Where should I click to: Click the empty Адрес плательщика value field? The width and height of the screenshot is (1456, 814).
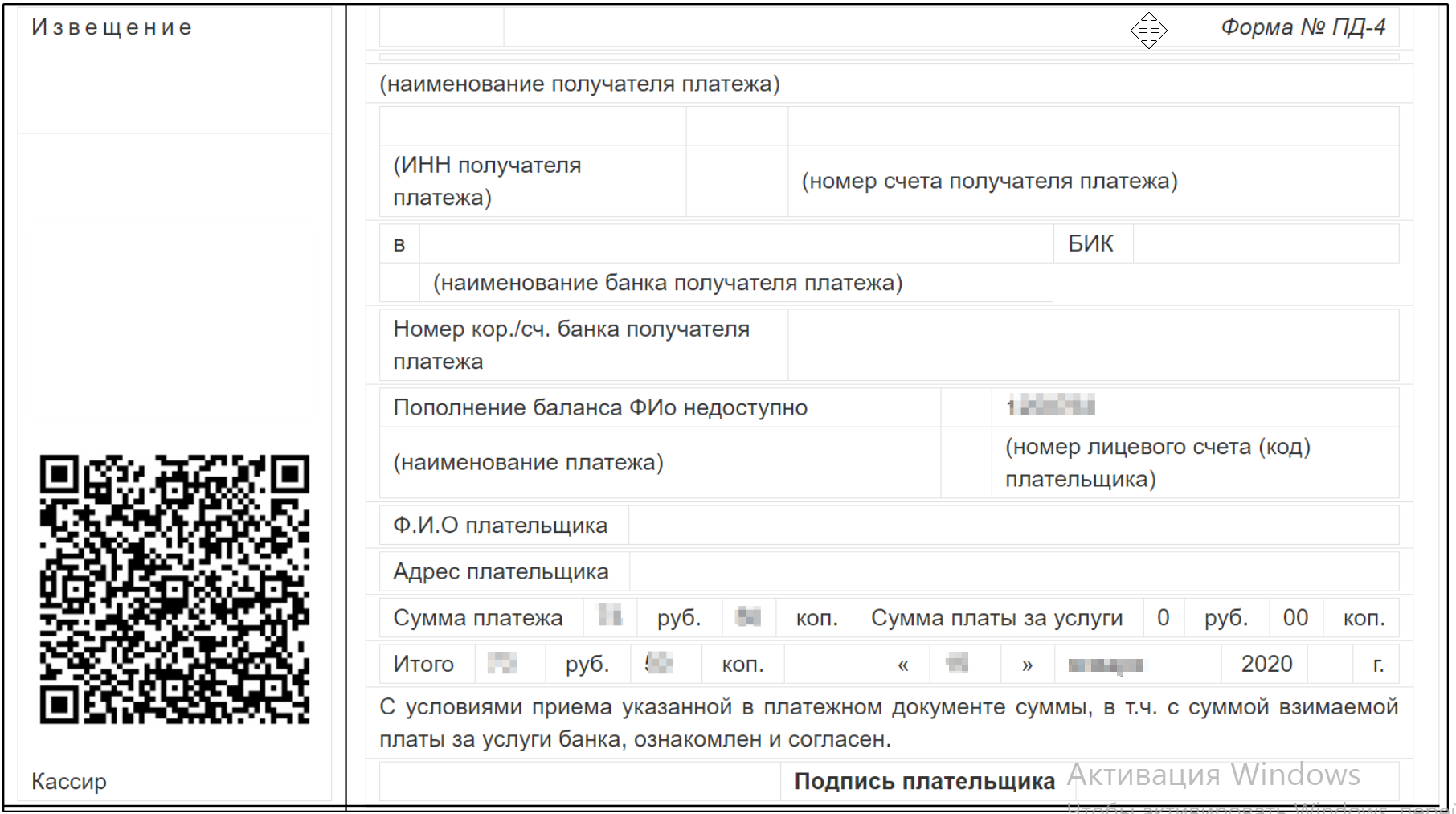1014,571
